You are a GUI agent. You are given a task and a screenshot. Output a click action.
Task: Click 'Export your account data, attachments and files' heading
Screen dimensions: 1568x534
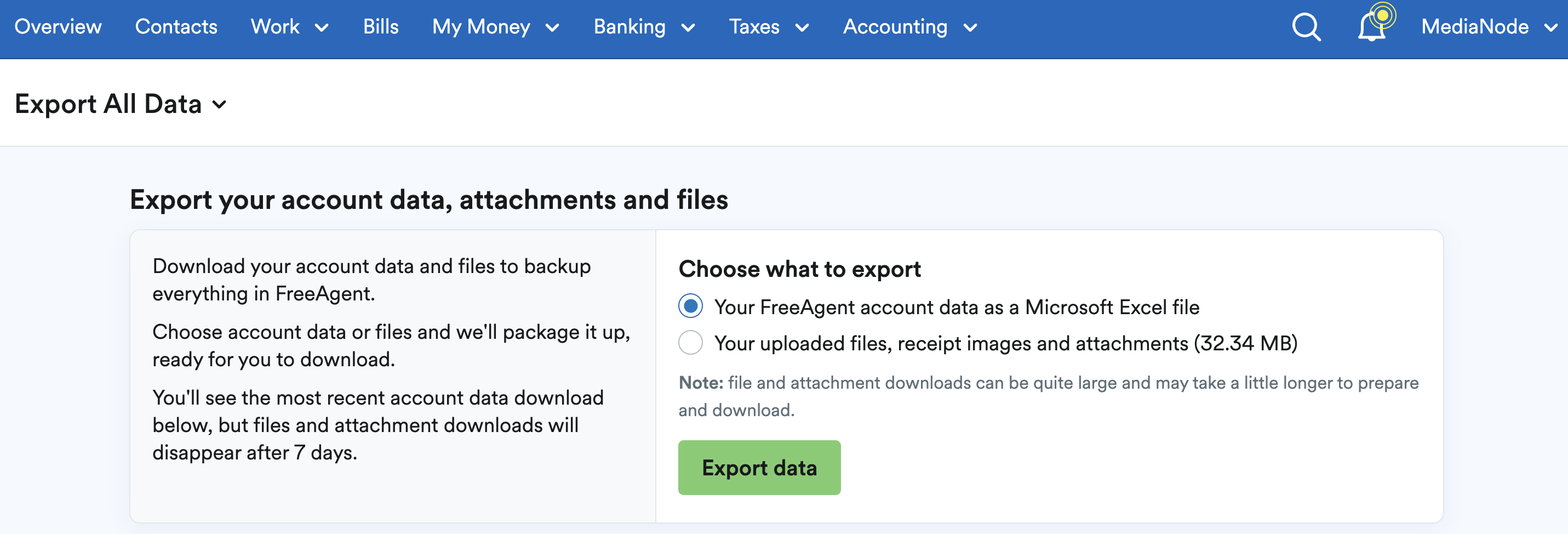pos(428,200)
